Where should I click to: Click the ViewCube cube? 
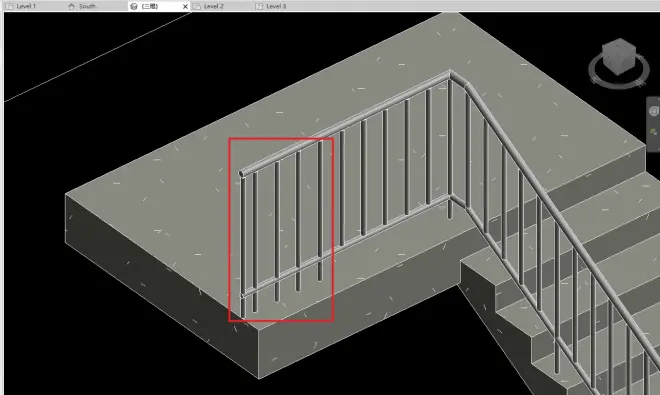click(x=618, y=56)
